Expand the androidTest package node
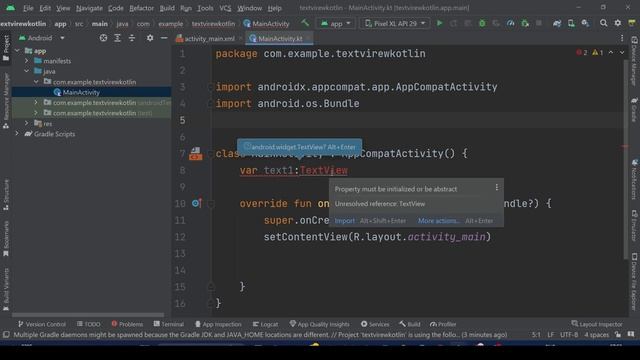Viewport: 640px width, 360px height. (36, 102)
